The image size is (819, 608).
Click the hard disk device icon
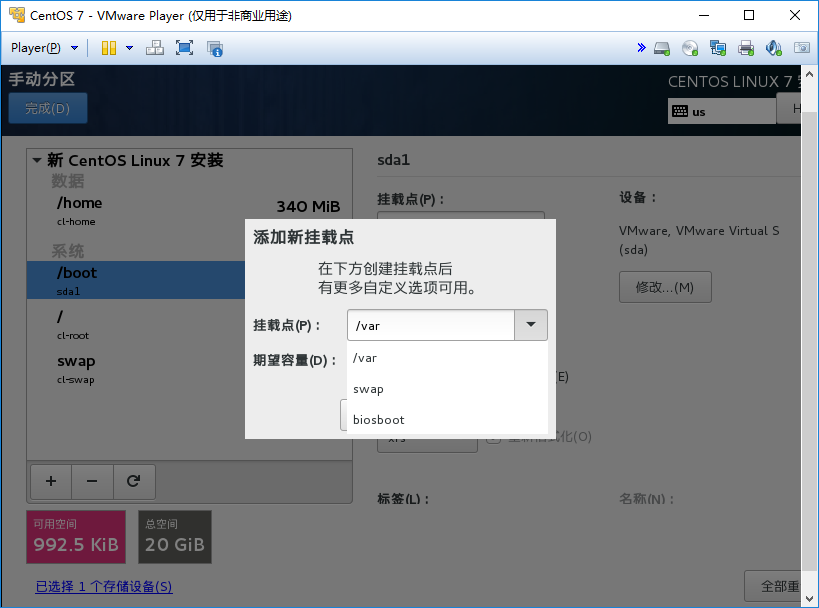pyautogui.click(x=662, y=49)
